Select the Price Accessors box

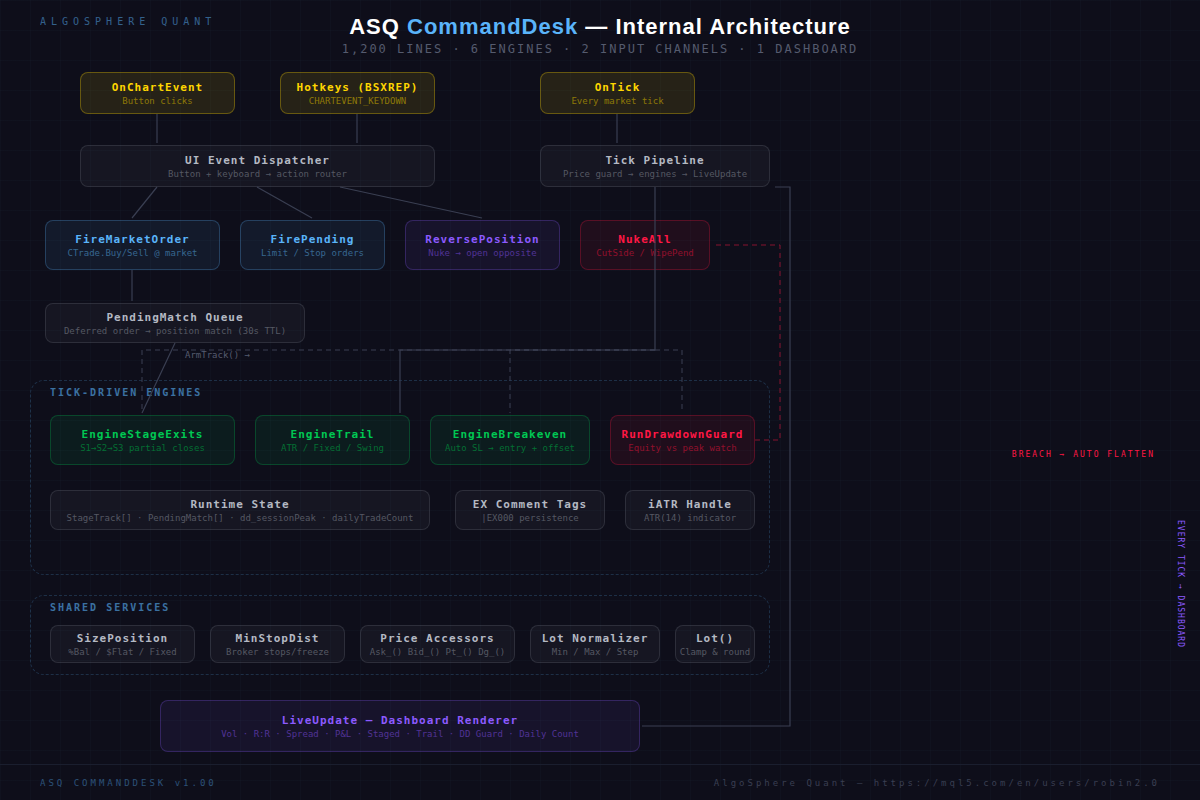point(437,644)
